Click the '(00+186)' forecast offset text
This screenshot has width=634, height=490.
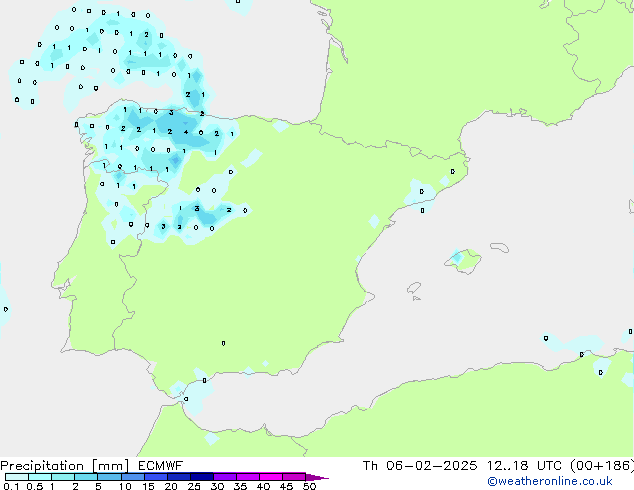point(602,466)
